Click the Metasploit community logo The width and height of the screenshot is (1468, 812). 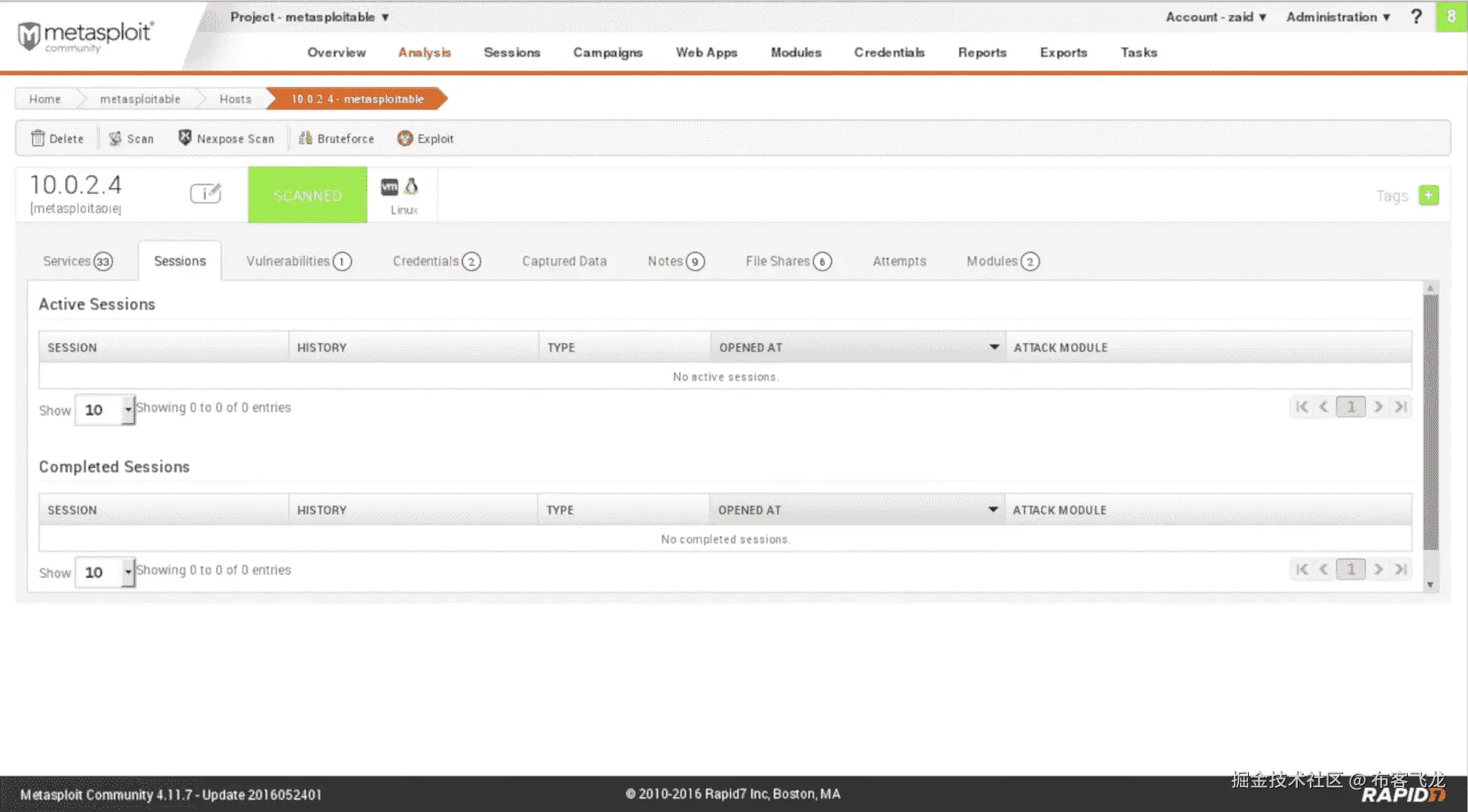[x=85, y=37]
